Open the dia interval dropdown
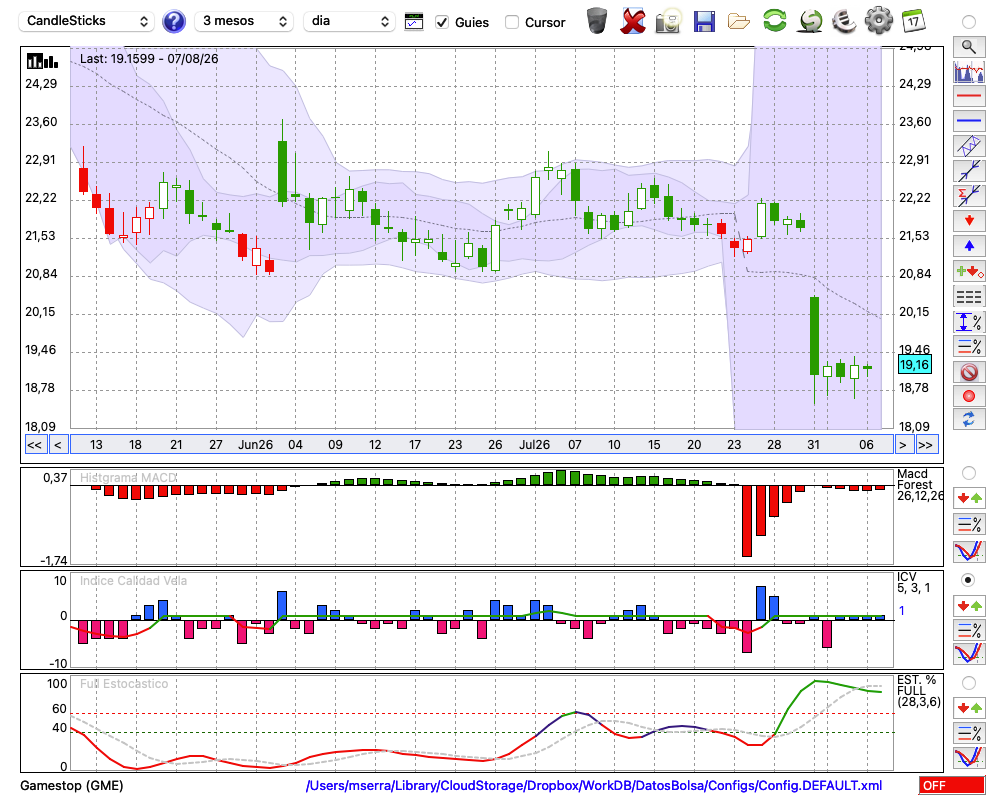This screenshot has width=1000, height=800. coord(349,21)
